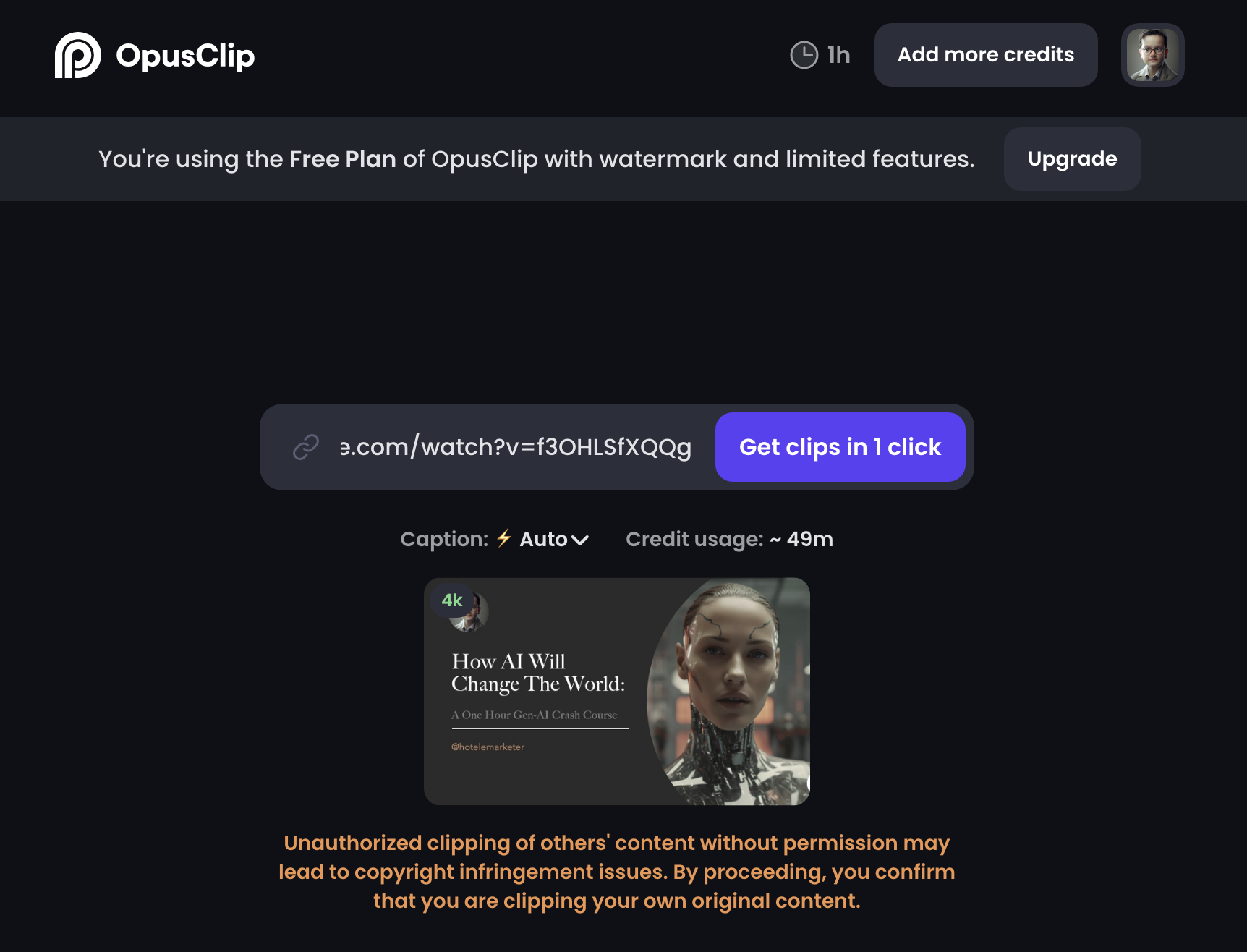Open the Auto caption dropdown
The width and height of the screenshot is (1247, 952).
554,539
